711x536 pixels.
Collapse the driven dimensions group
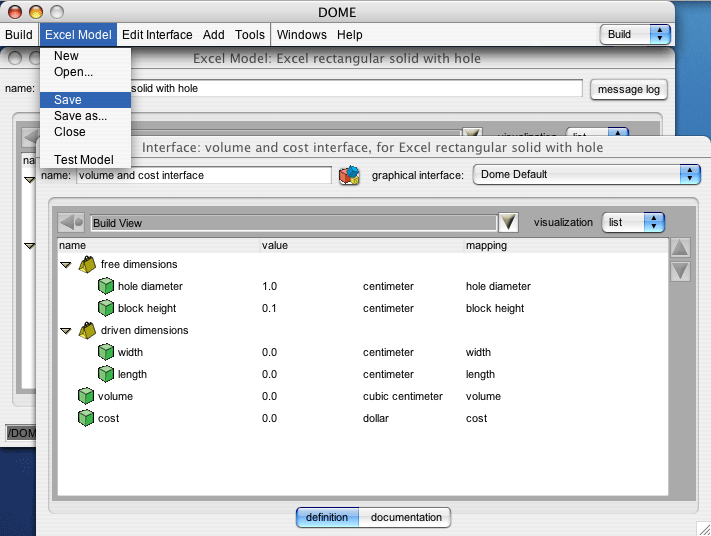[x=66, y=331]
